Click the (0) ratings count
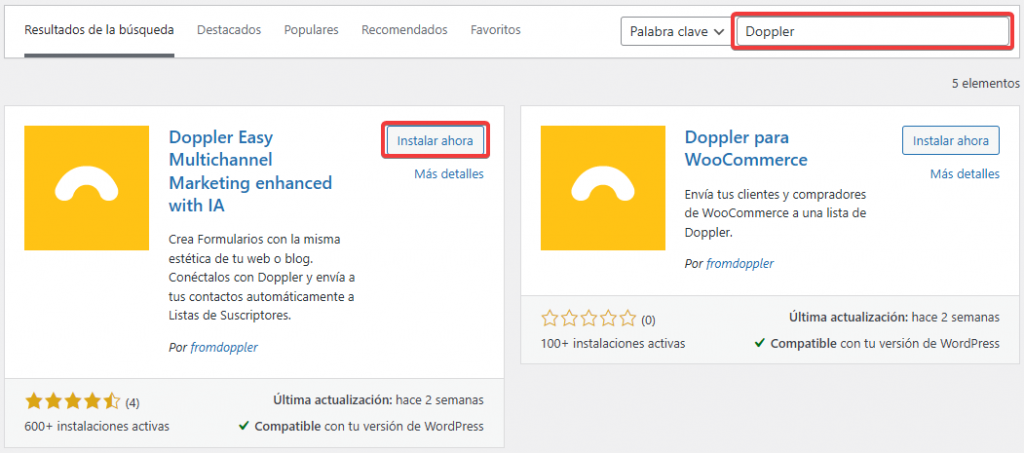1024x453 pixels. 648,320
